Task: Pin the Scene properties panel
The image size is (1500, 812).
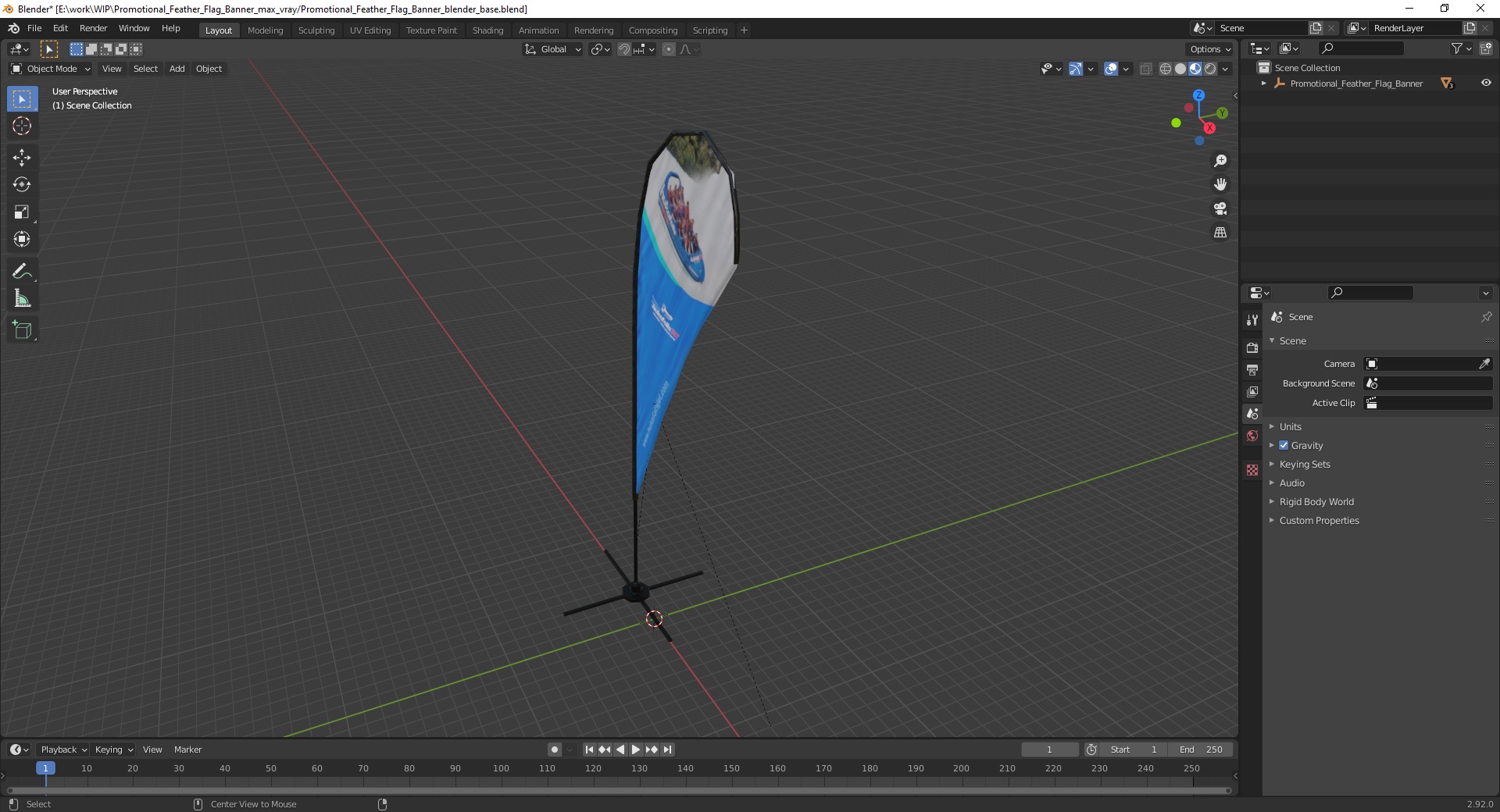Action: pos(1486,317)
